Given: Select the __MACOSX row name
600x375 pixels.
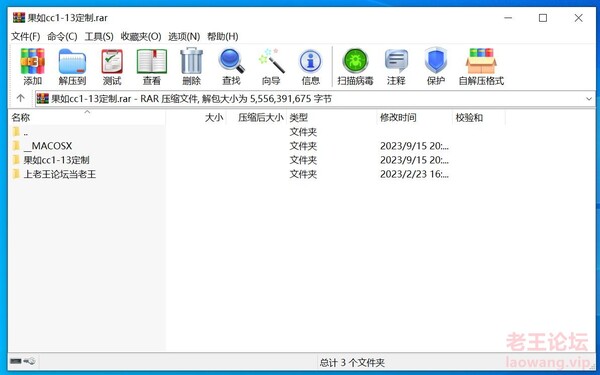Looking at the screenshot, I should (48, 146).
